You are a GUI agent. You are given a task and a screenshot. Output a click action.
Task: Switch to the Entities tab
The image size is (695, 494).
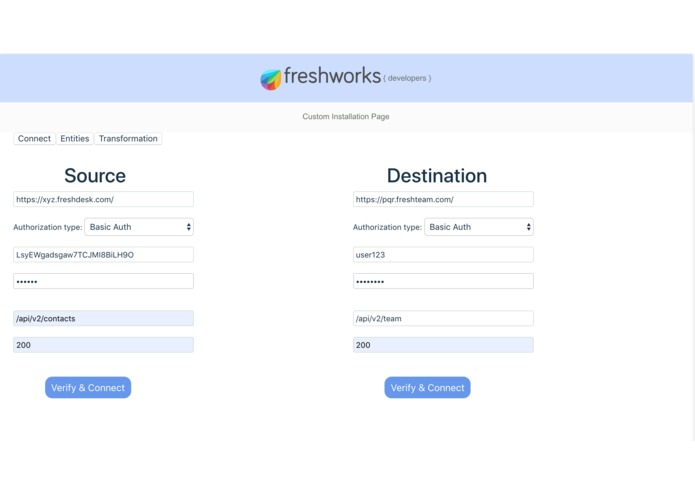[74, 139]
